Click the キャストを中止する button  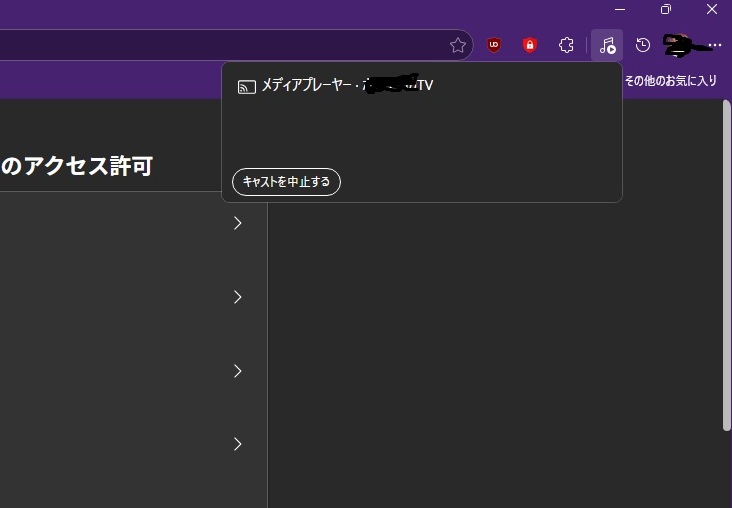286,182
